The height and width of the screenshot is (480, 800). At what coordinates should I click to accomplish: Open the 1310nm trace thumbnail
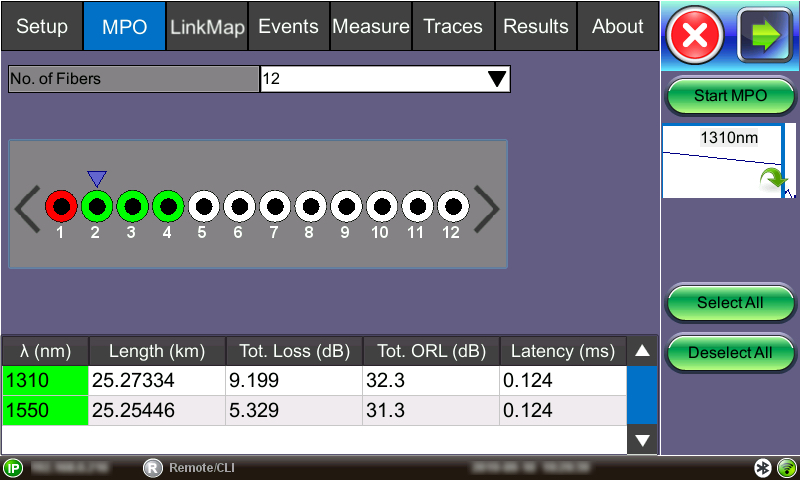point(729,162)
